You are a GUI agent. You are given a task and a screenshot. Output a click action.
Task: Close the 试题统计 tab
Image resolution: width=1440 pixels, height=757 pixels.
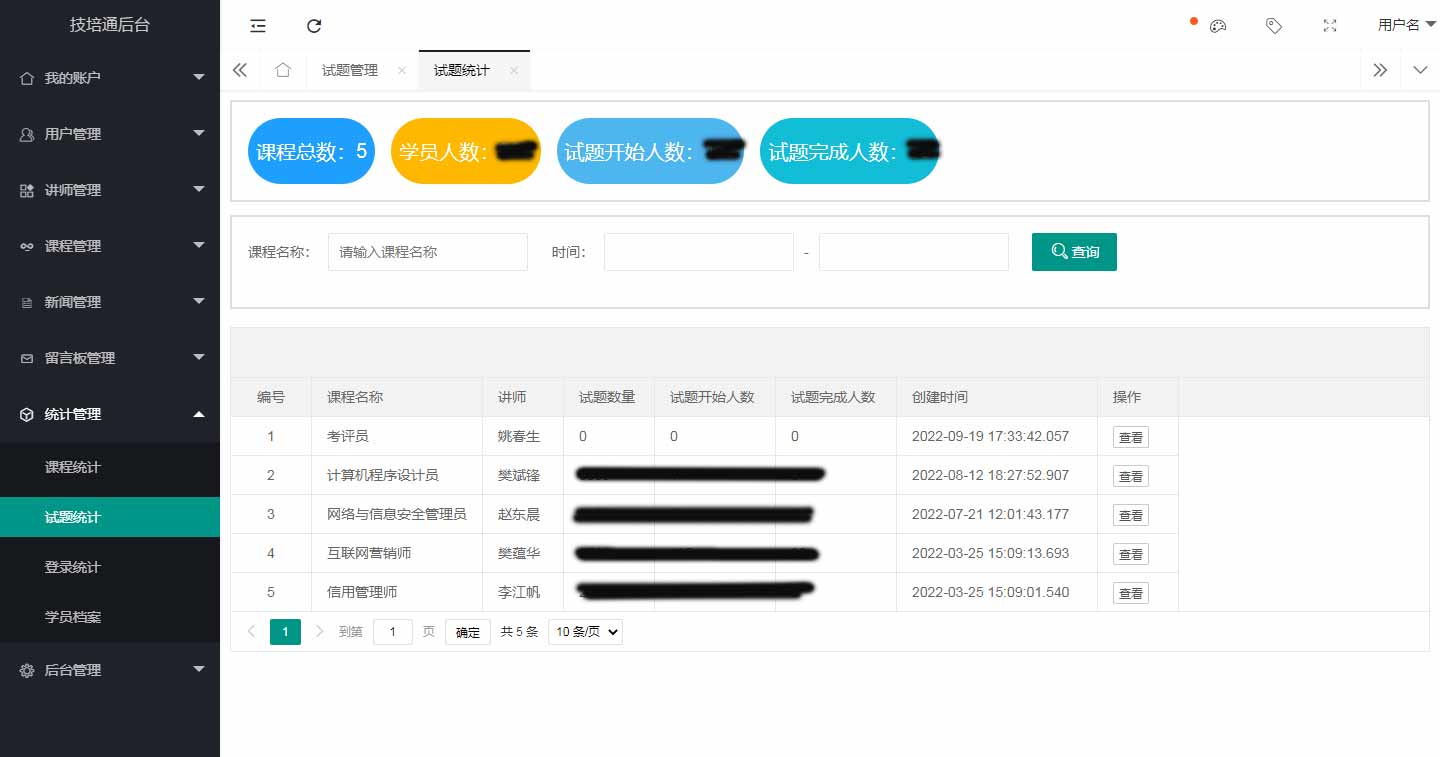513,71
